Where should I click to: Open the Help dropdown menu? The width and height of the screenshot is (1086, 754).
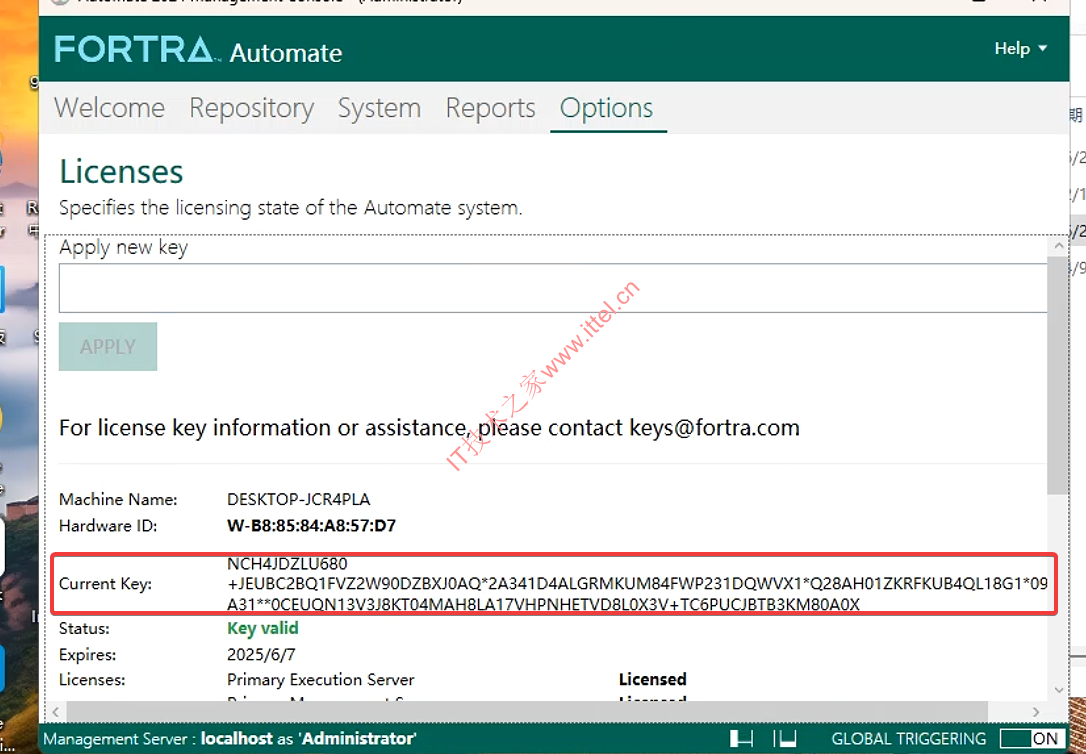1020,48
